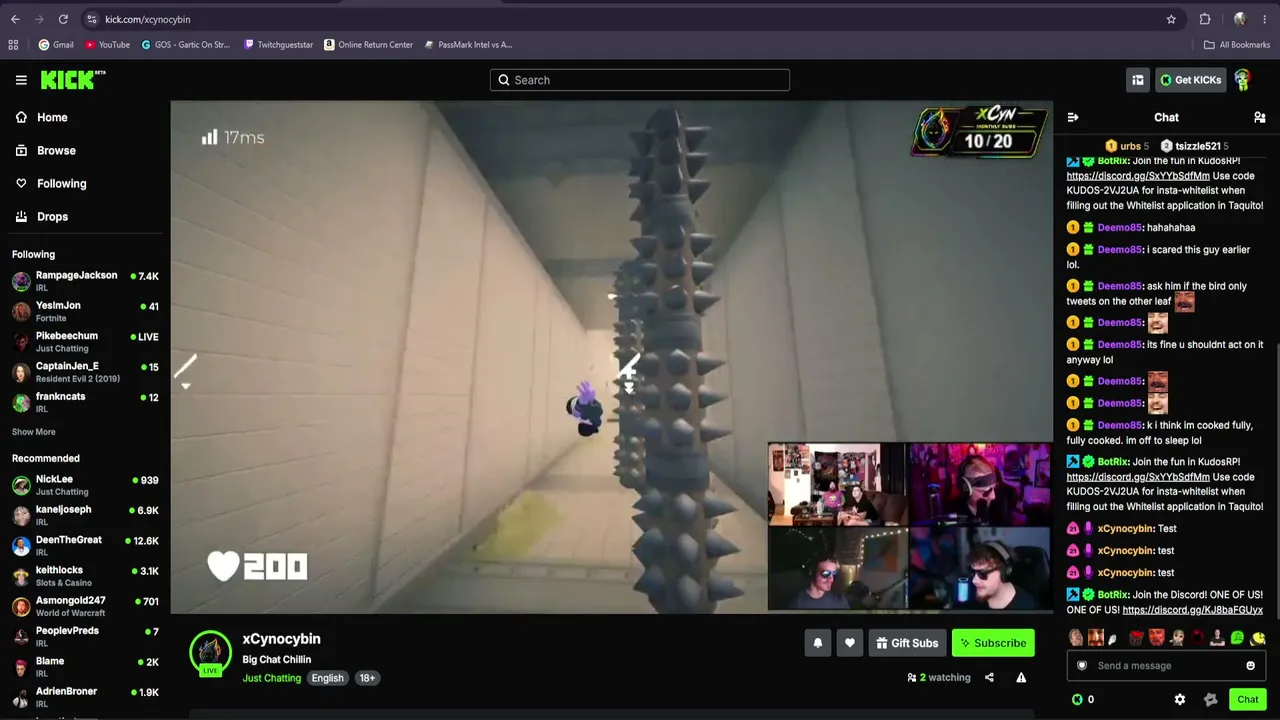The width and height of the screenshot is (1280, 720).
Task: Open the Kick inbox icon beside Get KICKs
Action: click(1138, 80)
